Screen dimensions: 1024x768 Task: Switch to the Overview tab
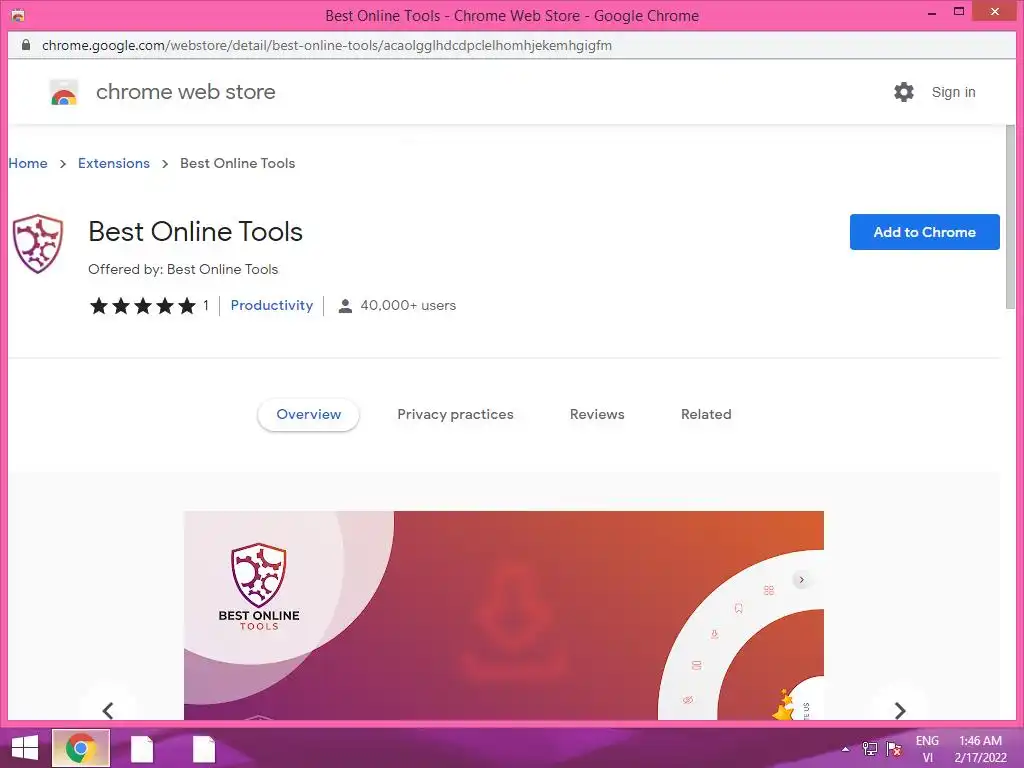pos(308,415)
